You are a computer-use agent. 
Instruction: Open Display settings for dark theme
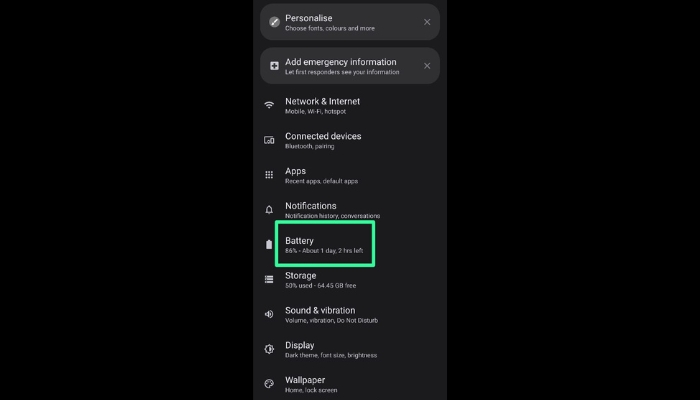tap(350, 349)
